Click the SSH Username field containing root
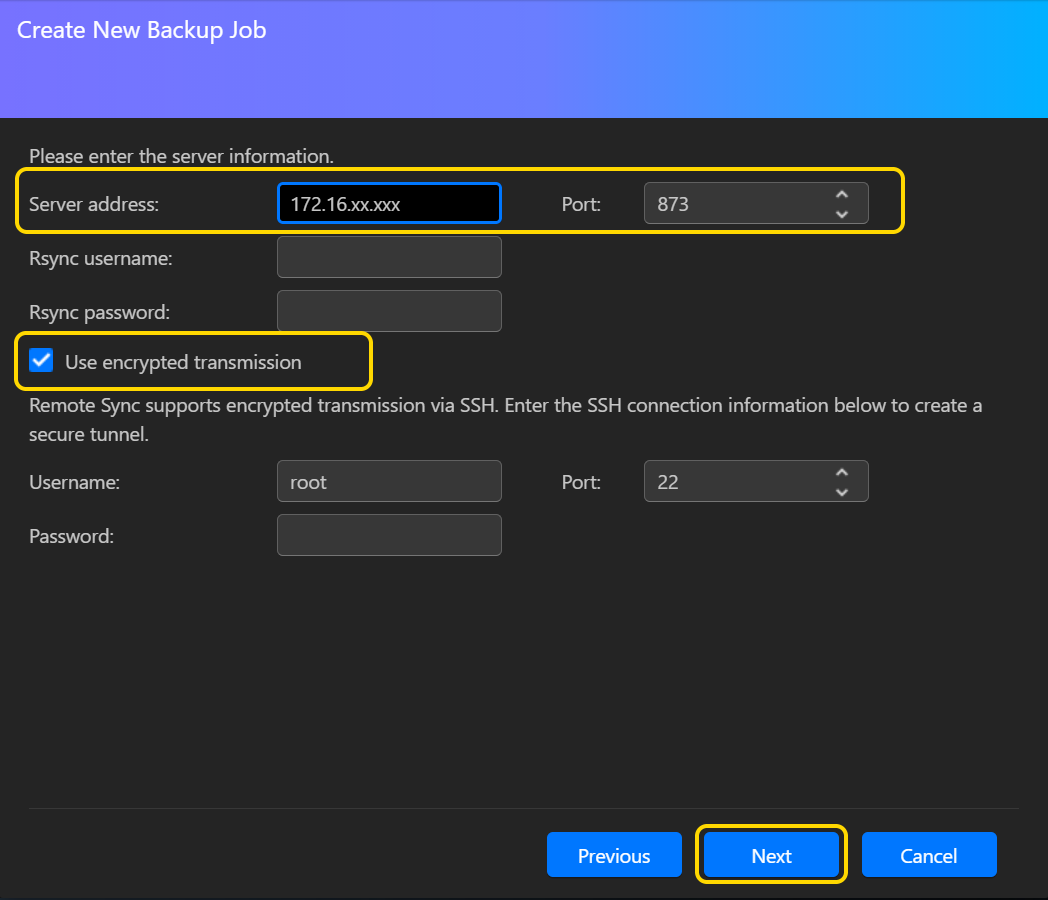The image size is (1048, 900). [389, 481]
